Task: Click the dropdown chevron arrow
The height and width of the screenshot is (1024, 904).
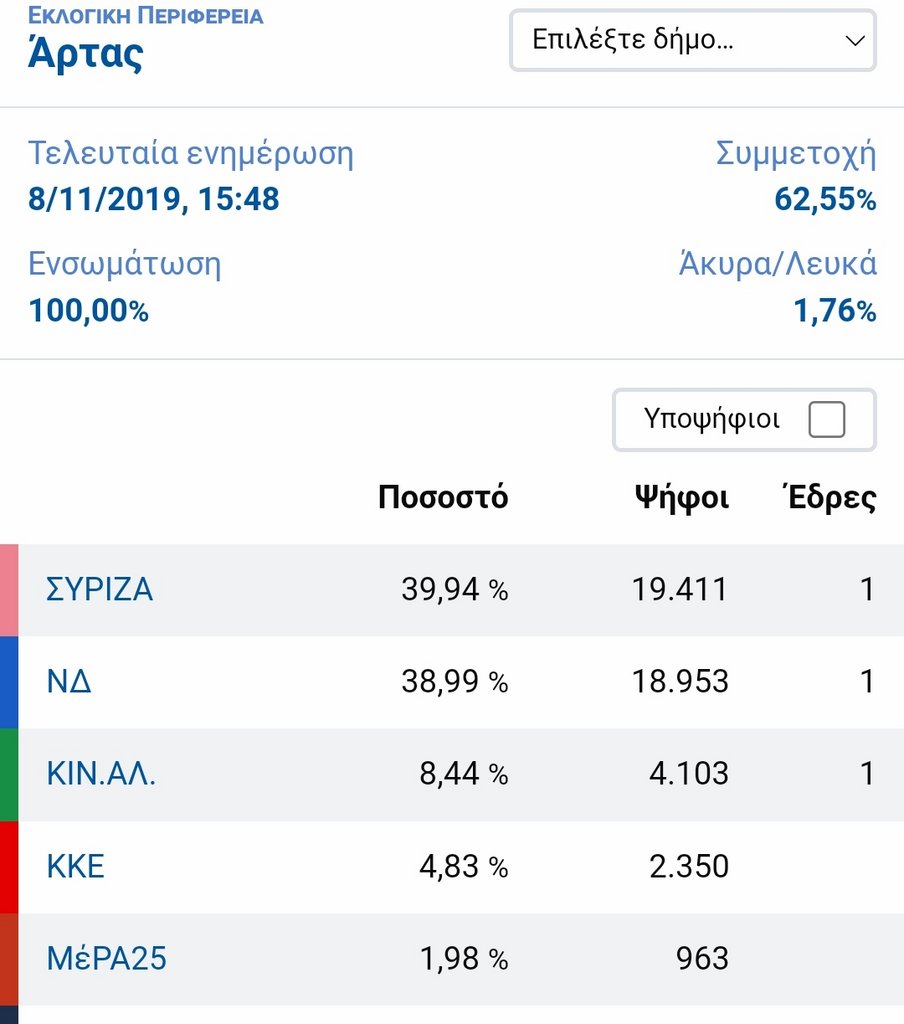Action: [x=854, y=41]
